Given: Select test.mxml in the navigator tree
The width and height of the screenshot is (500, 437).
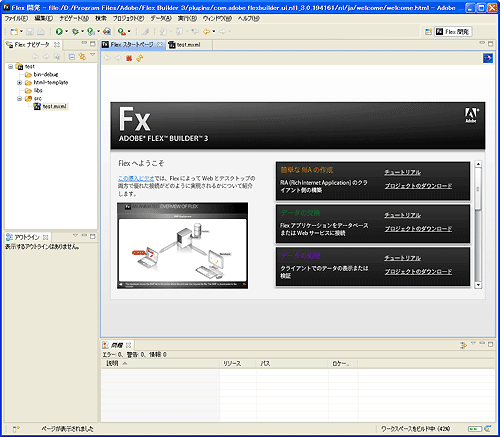Looking at the screenshot, I should [51, 107].
